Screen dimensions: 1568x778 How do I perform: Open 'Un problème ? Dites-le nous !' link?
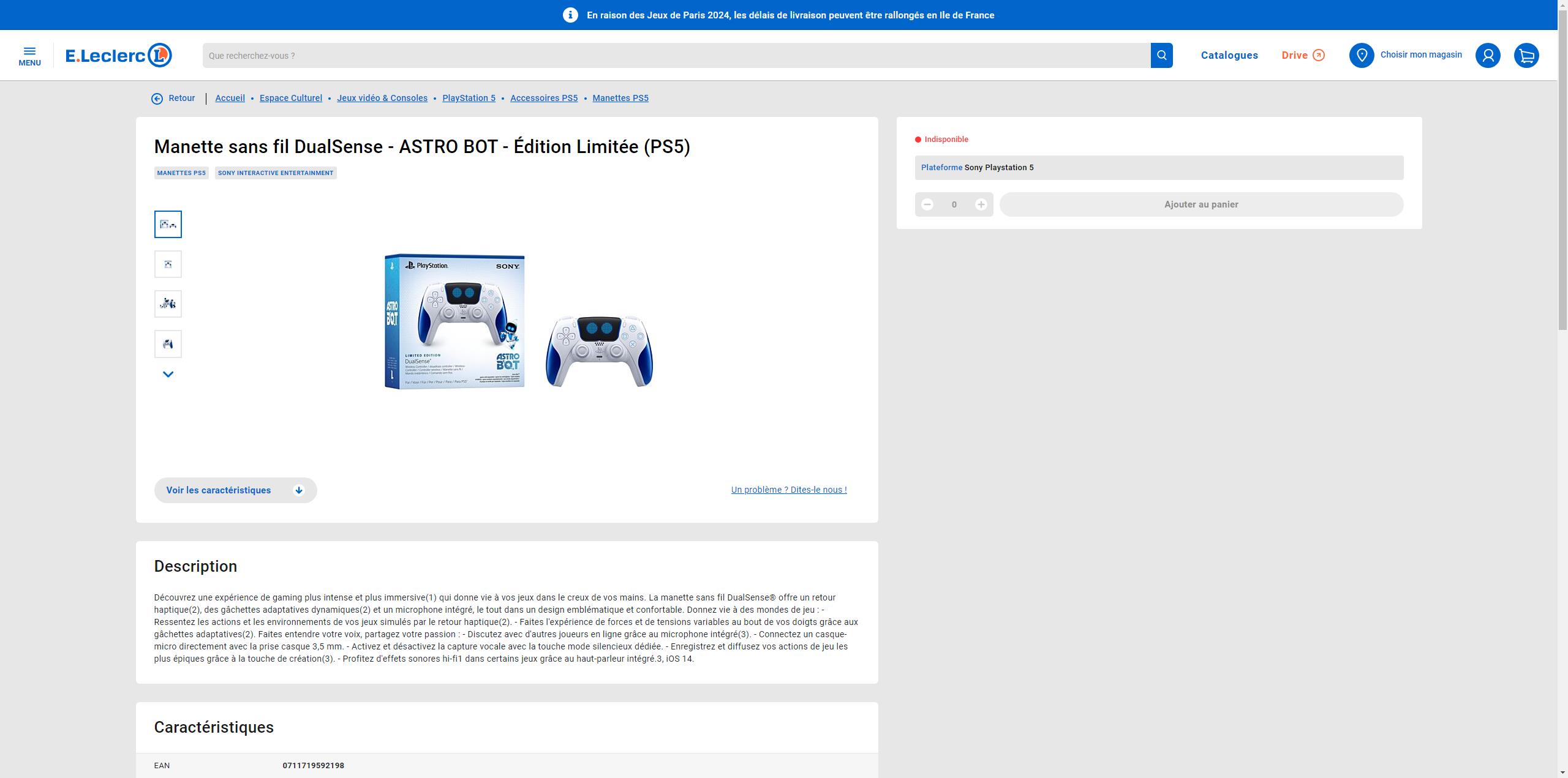(789, 490)
